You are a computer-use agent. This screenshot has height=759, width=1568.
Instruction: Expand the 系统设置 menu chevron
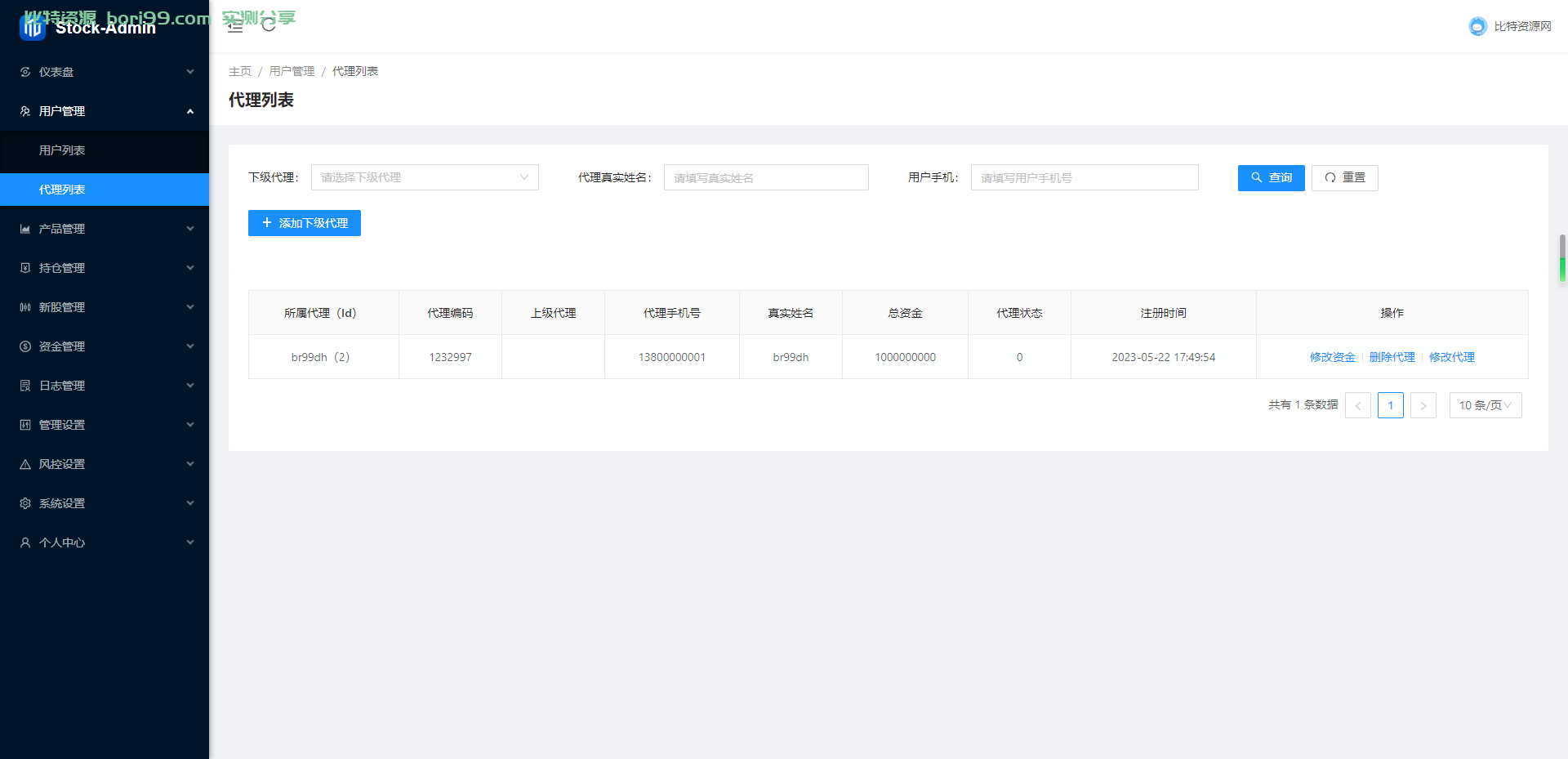[190, 503]
